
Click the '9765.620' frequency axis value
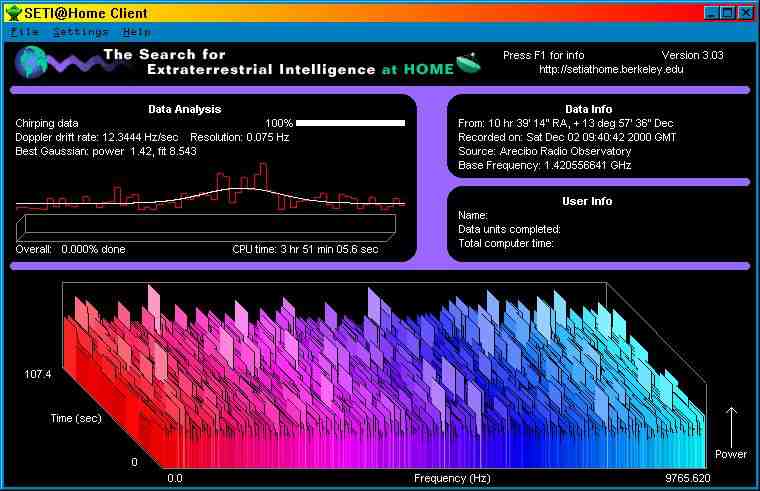pyautogui.click(x=687, y=478)
